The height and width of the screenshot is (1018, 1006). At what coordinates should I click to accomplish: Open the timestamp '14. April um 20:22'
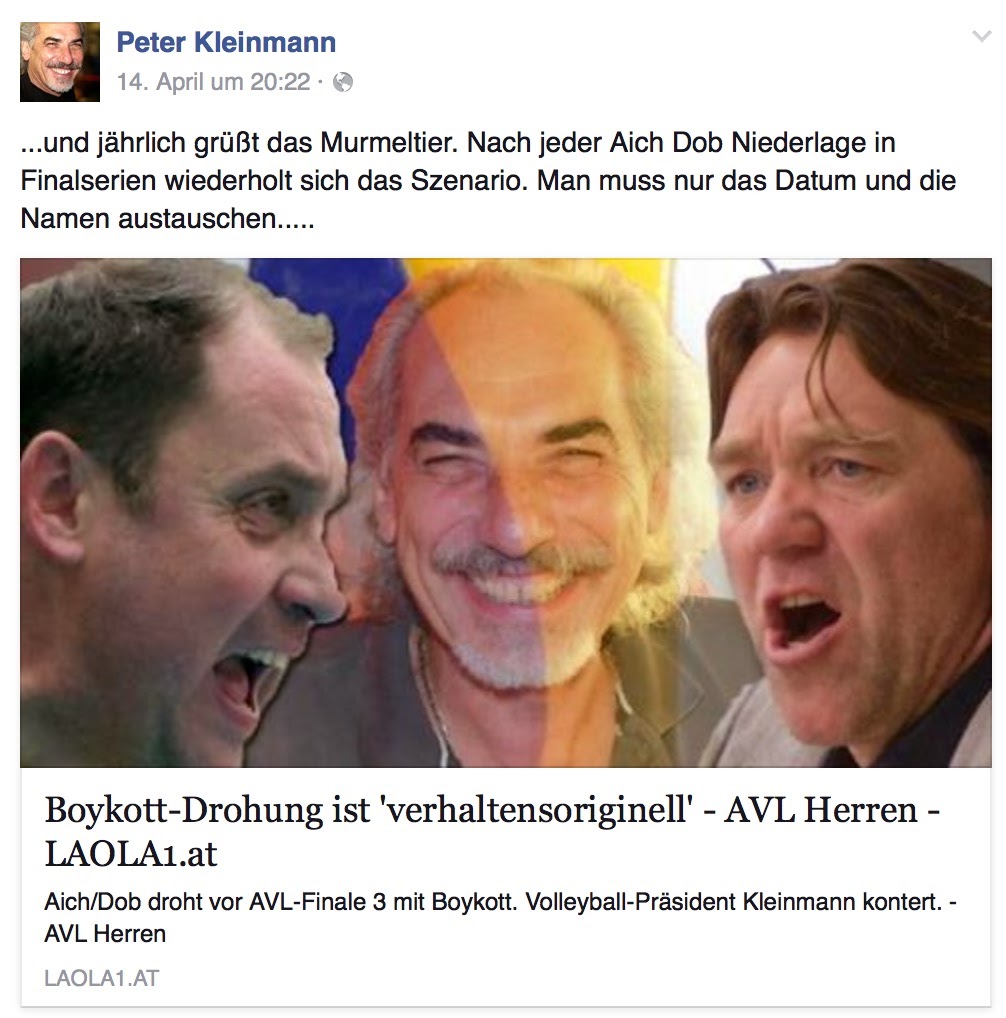click(x=214, y=82)
